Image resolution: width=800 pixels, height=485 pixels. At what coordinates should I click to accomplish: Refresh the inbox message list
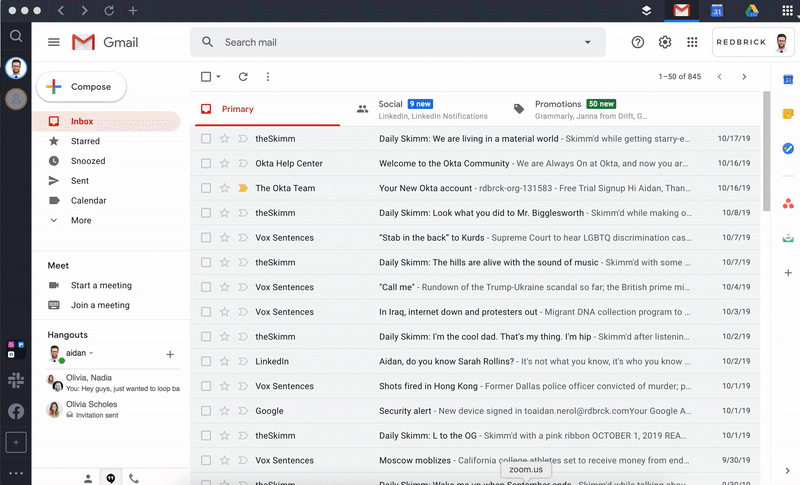click(x=243, y=76)
